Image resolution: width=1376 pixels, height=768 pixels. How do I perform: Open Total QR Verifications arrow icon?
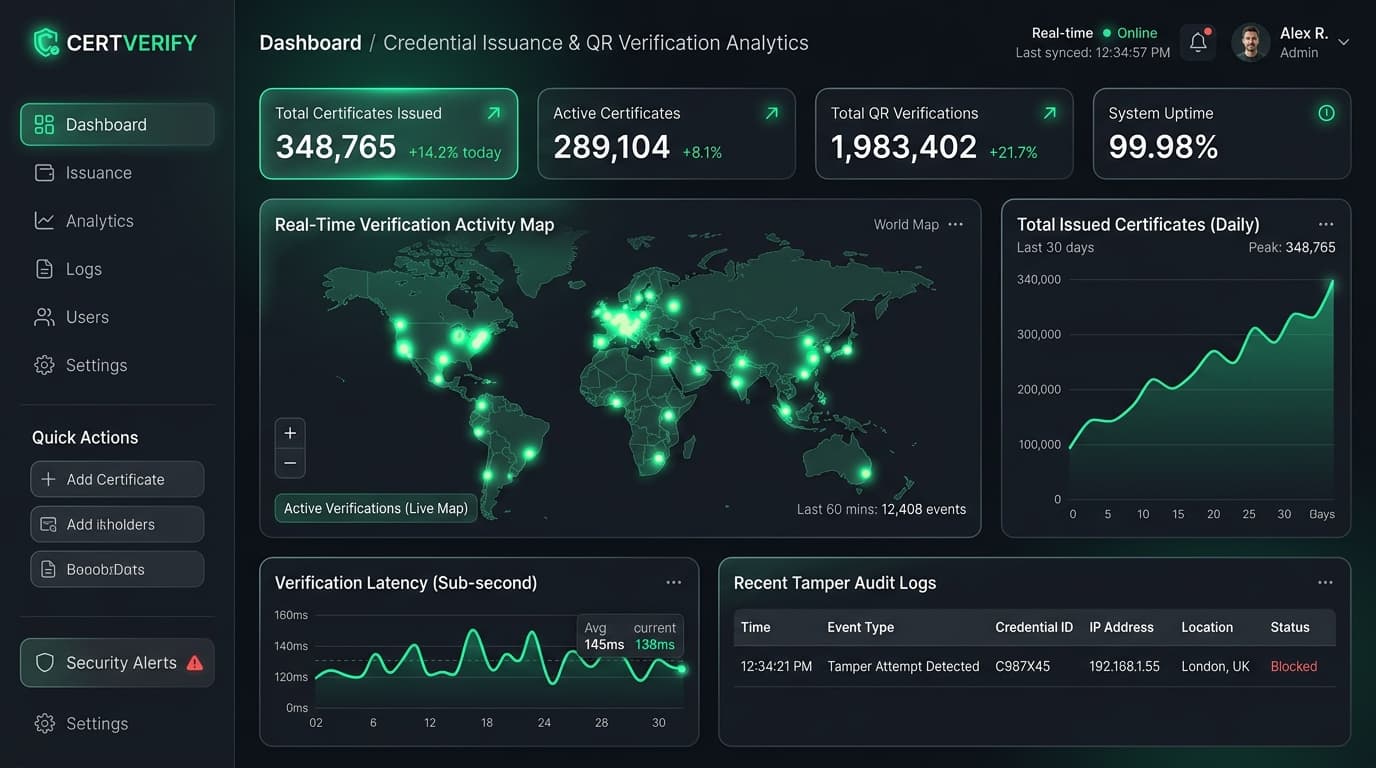1049,113
